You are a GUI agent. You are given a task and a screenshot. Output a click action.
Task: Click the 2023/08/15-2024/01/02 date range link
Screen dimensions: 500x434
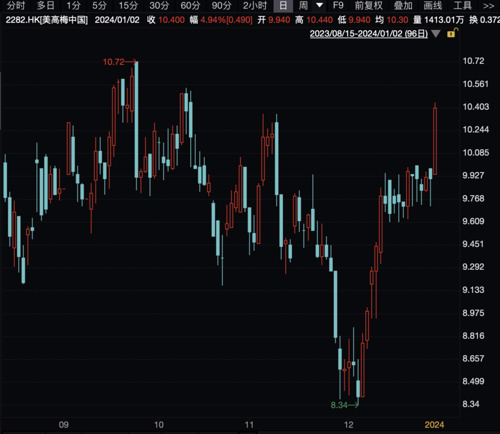pos(369,34)
